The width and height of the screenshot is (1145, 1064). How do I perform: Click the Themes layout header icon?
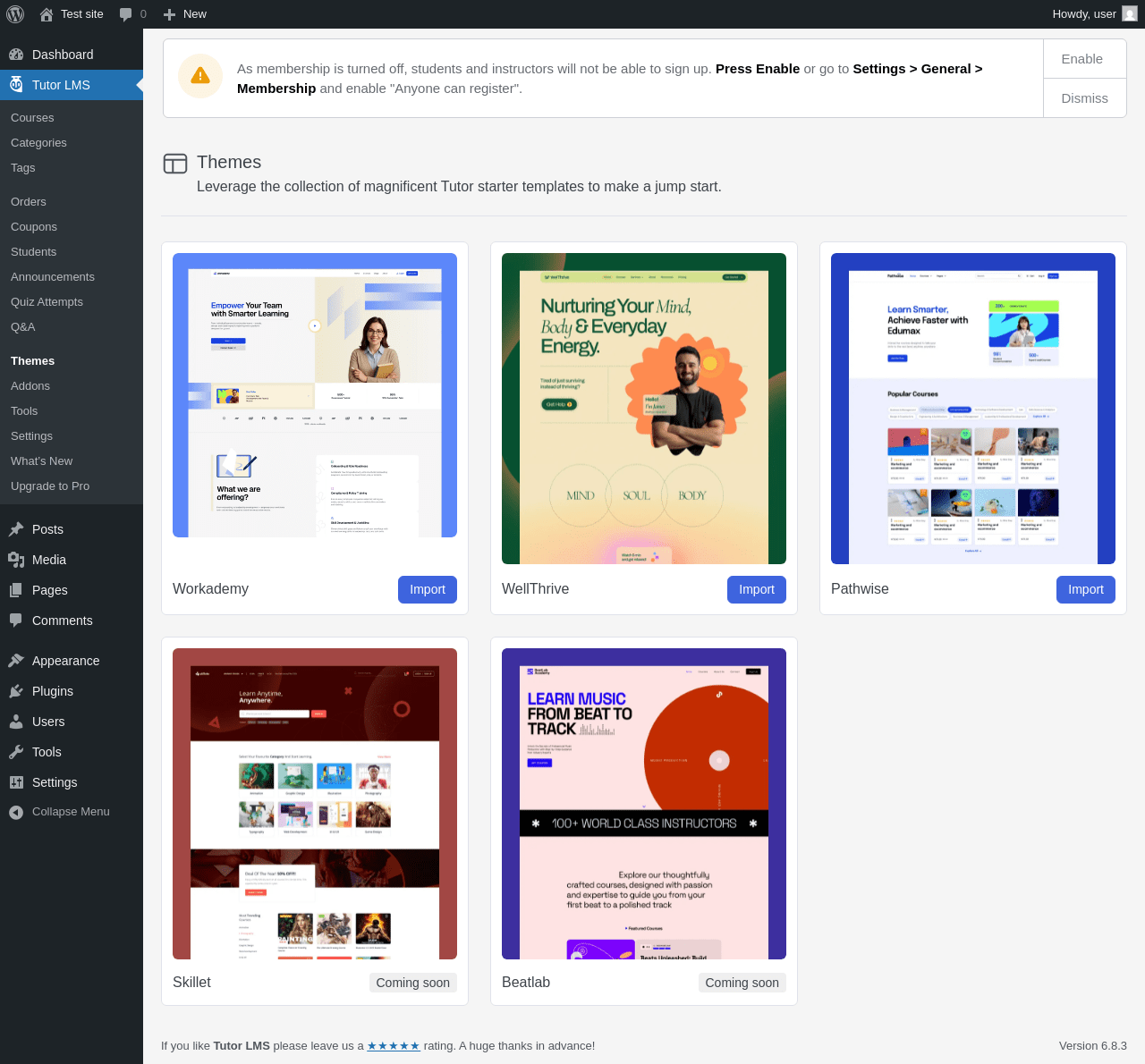175,163
